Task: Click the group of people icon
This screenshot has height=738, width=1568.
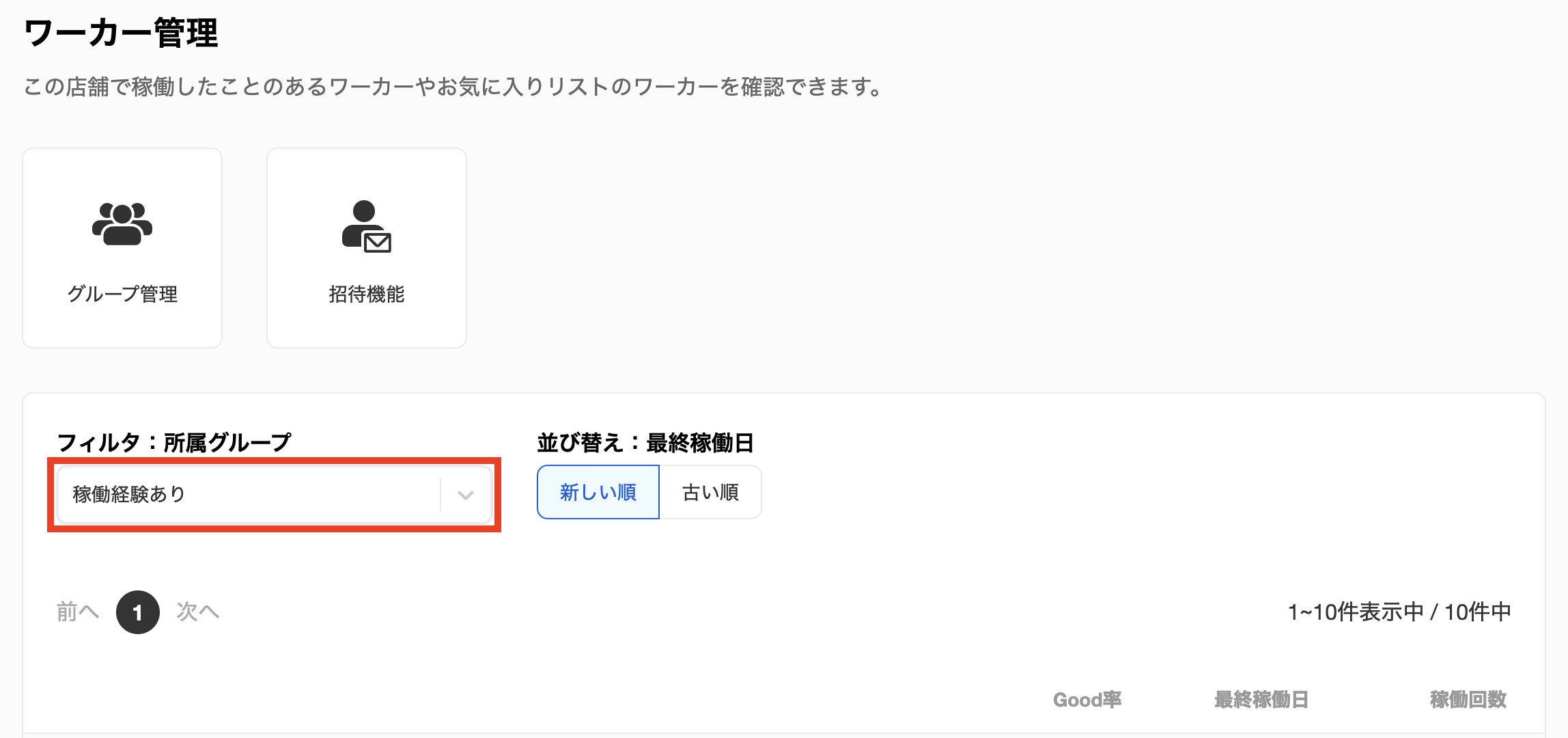Action: pyautogui.click(x=122, y=223)
